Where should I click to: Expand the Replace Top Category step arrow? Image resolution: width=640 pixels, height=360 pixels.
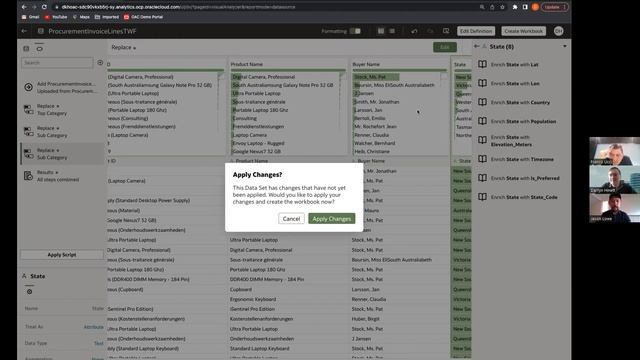click(x=58, y=106)
